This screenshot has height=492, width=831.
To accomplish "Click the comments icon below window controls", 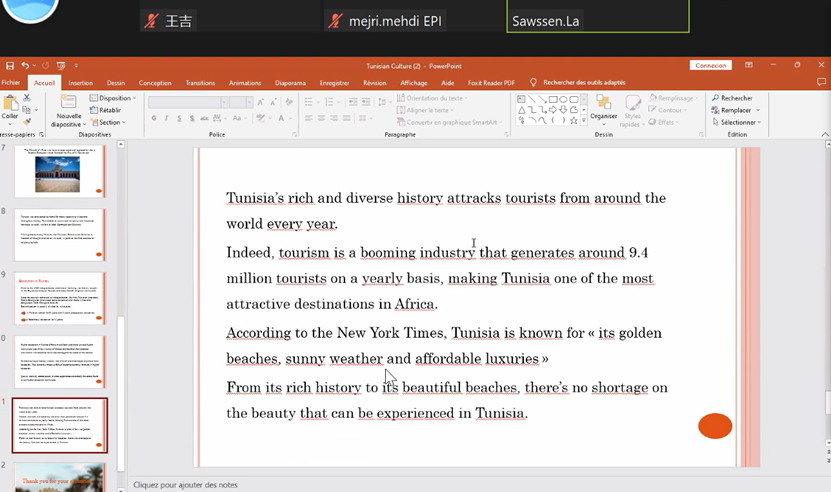I will (x=821, y=83).
